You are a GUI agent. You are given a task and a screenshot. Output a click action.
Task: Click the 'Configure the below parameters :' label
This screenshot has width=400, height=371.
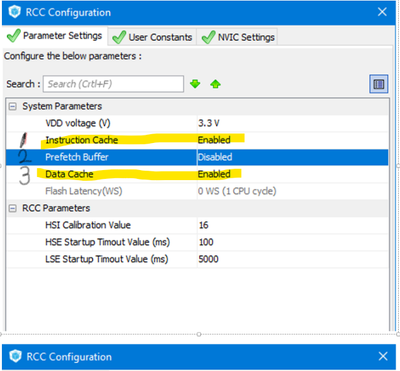(x=73, y=56)
